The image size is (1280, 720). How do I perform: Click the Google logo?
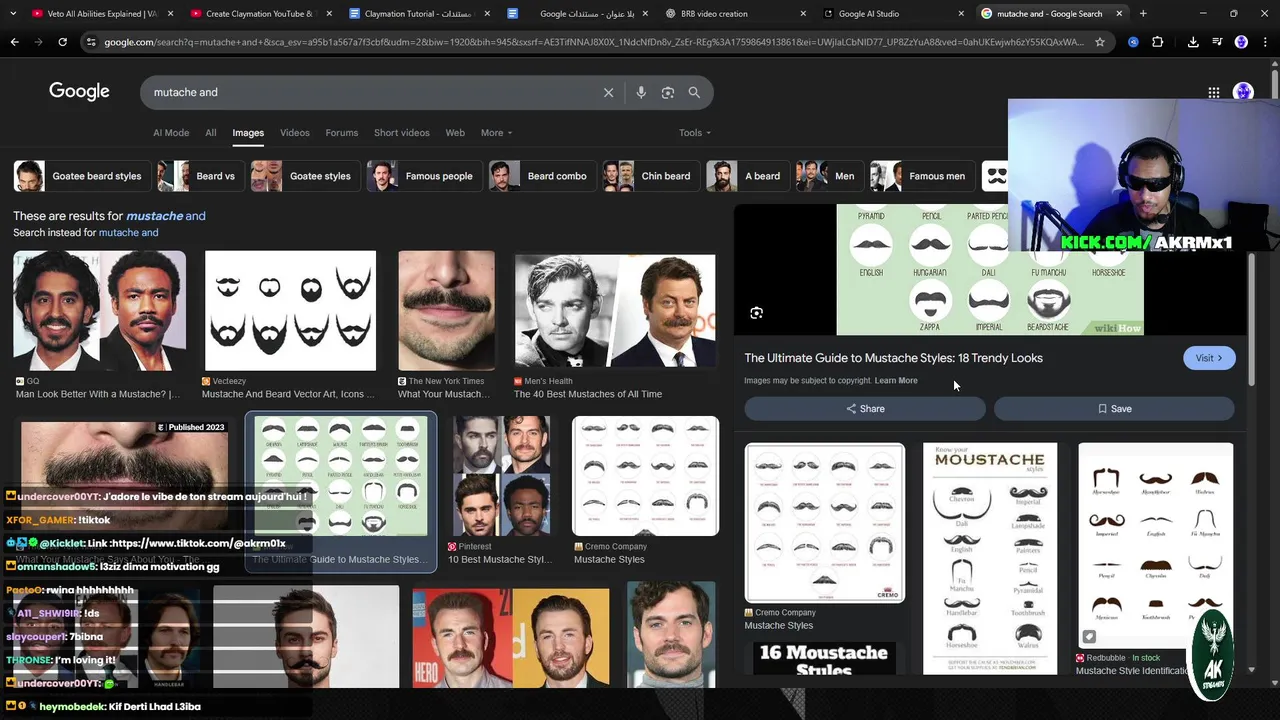[79, 91]
